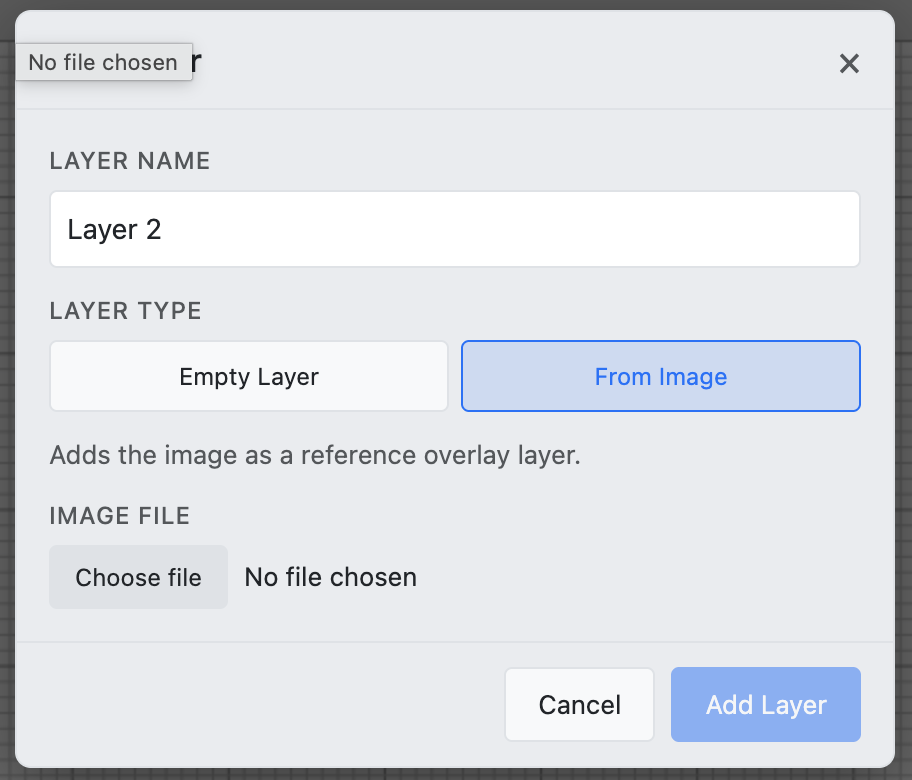Place cursor in the Layer 2 name box
This screenshot has height=780, width=912.
[x=455, y=229]
